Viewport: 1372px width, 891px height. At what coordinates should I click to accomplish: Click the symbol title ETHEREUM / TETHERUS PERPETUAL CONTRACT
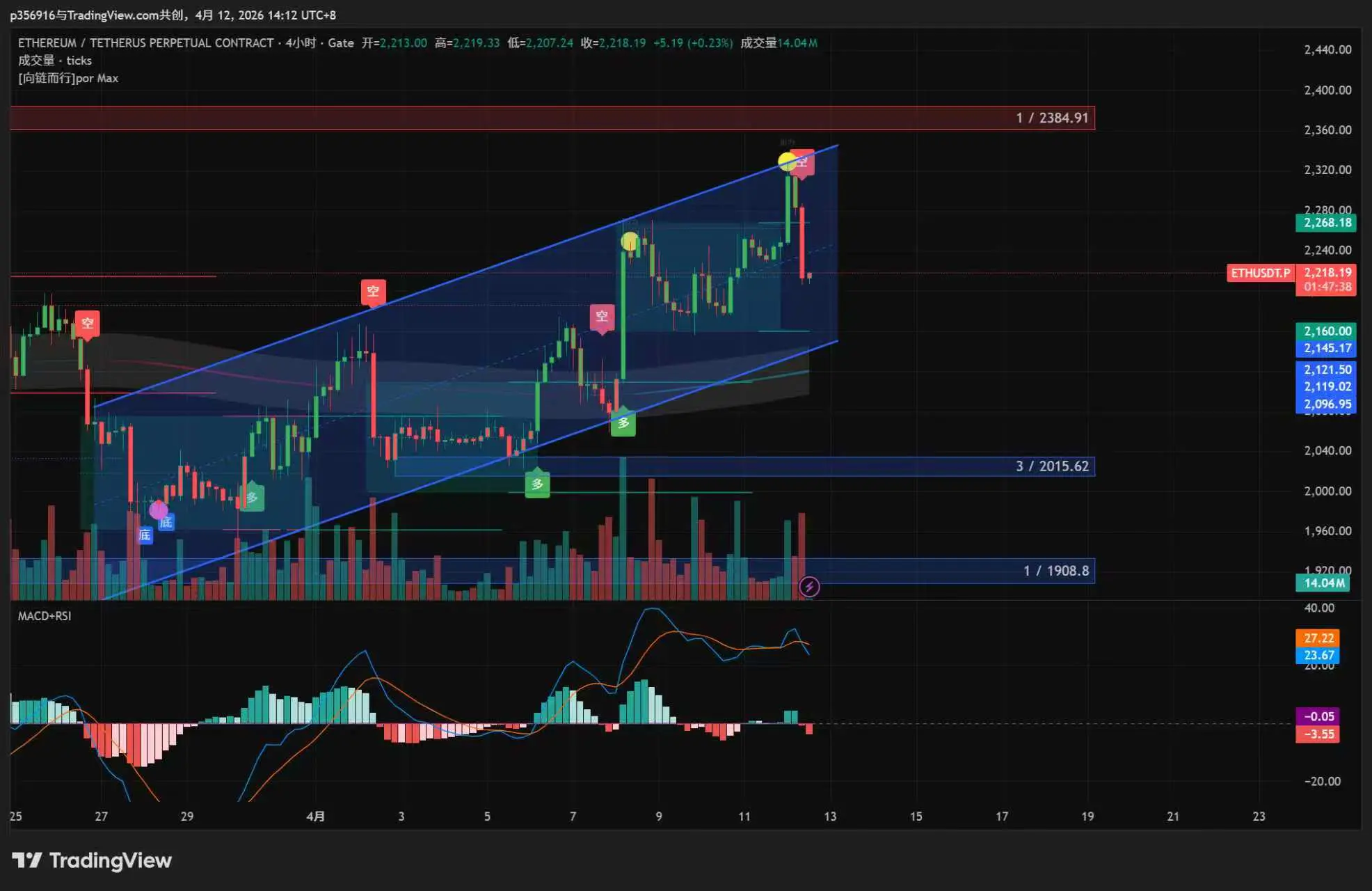point(146,43)
